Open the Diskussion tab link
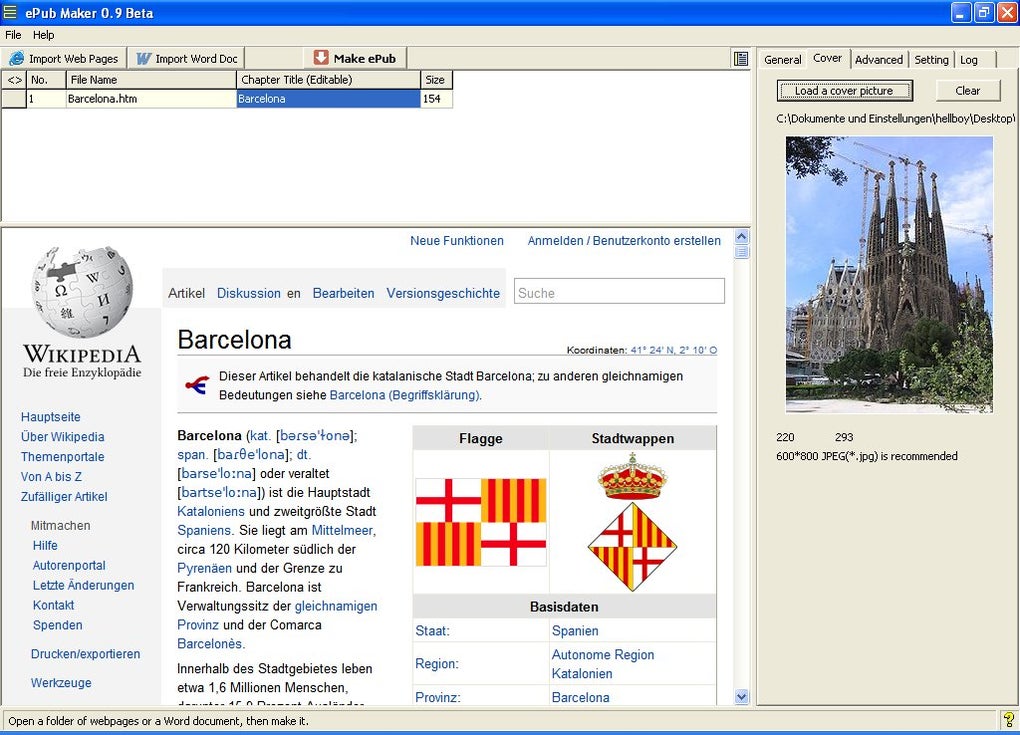This screenshot has width=1020, height=735. coord(248,293)
